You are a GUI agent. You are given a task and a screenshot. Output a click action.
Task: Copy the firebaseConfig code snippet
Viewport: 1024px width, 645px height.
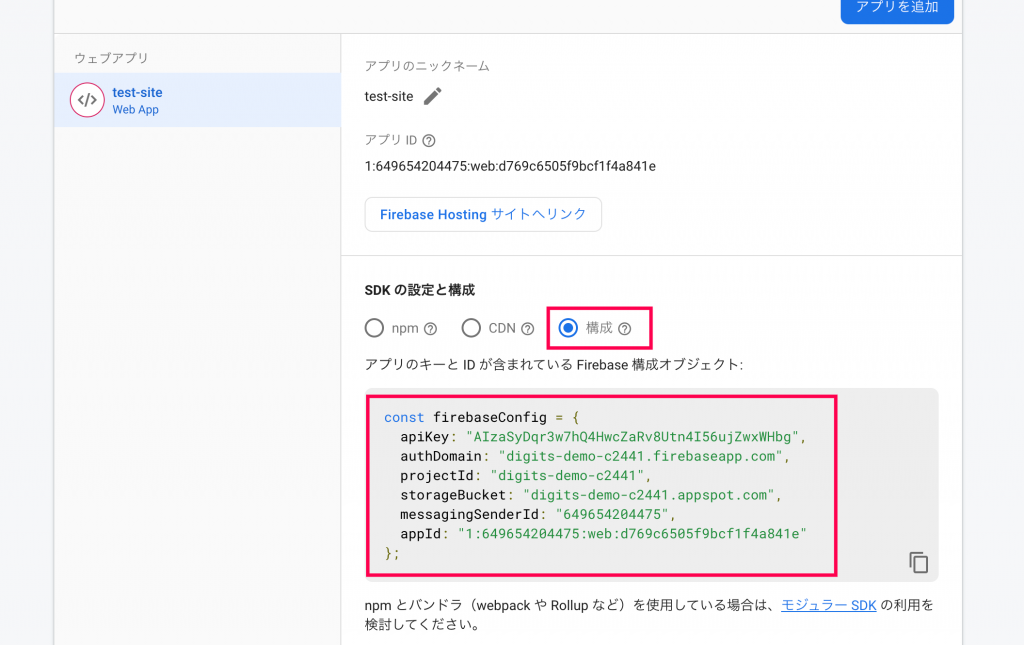(918, 562)
